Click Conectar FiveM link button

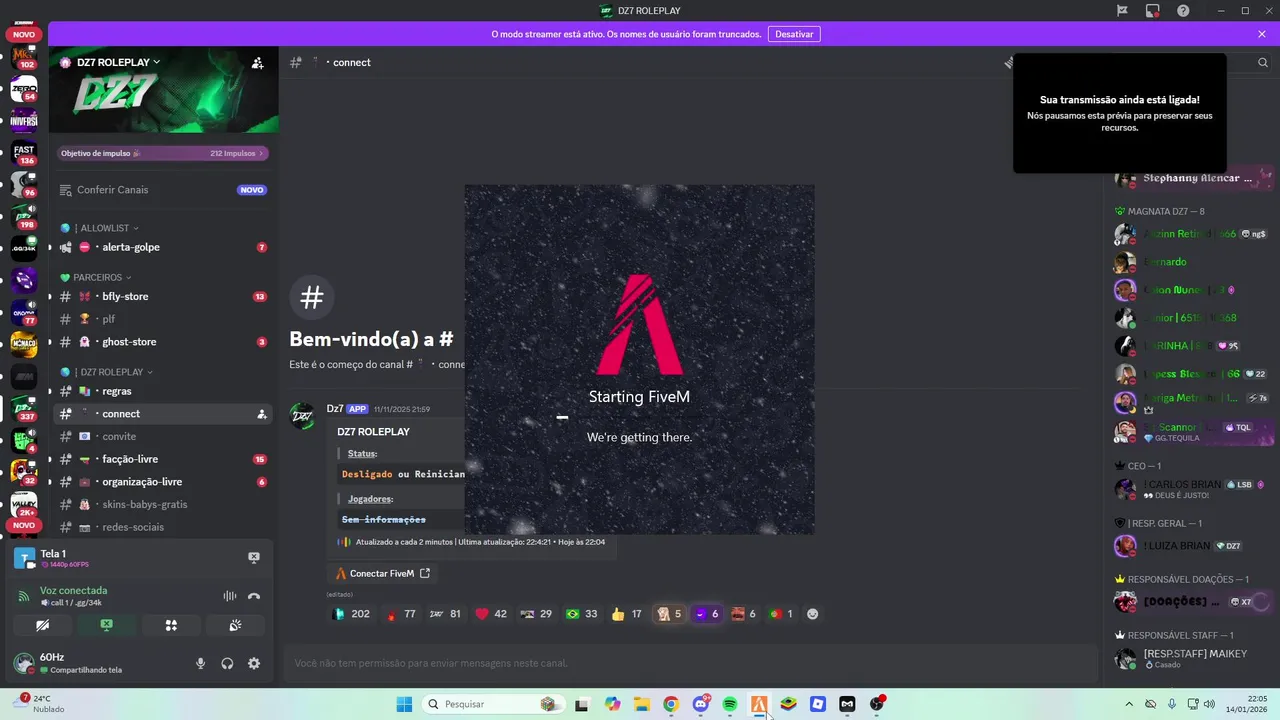click(383, 573)
